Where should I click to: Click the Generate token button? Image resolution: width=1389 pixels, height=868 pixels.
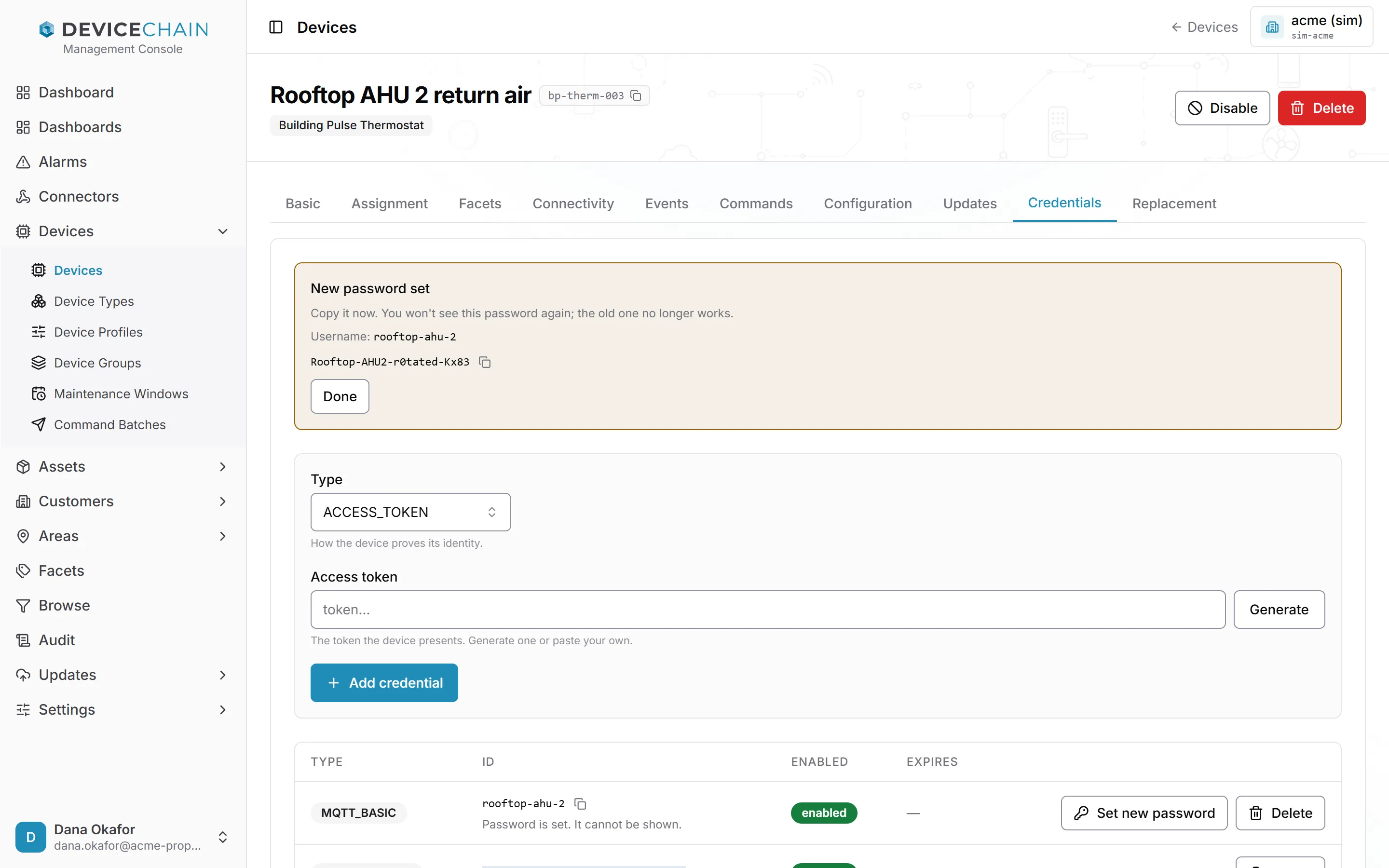tap(1279, 610)
